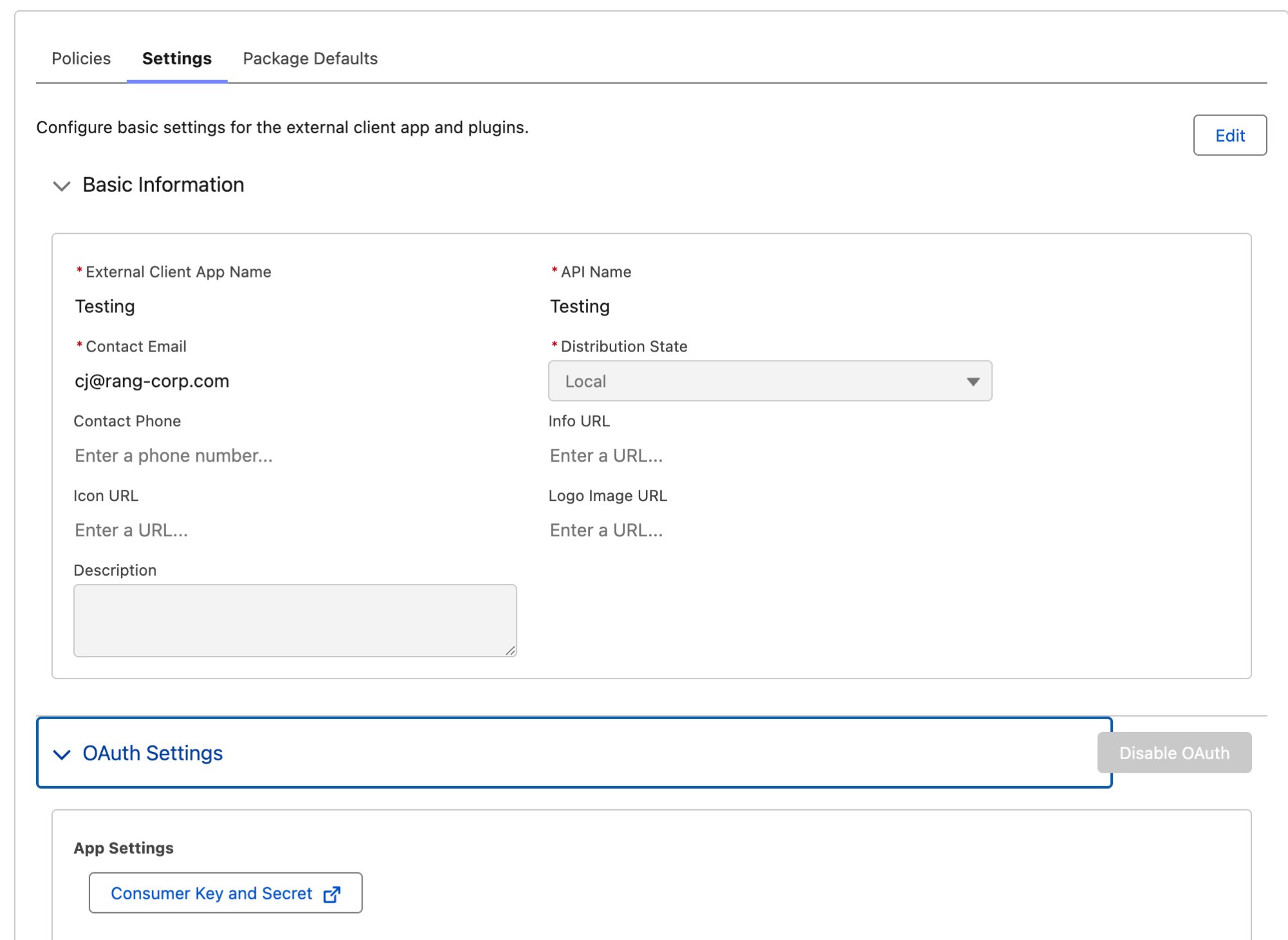Image resolution: width=1288 pixels, height=940 pixels.
Task: Open the Package Defaults tab
Action: coord(310,59)
